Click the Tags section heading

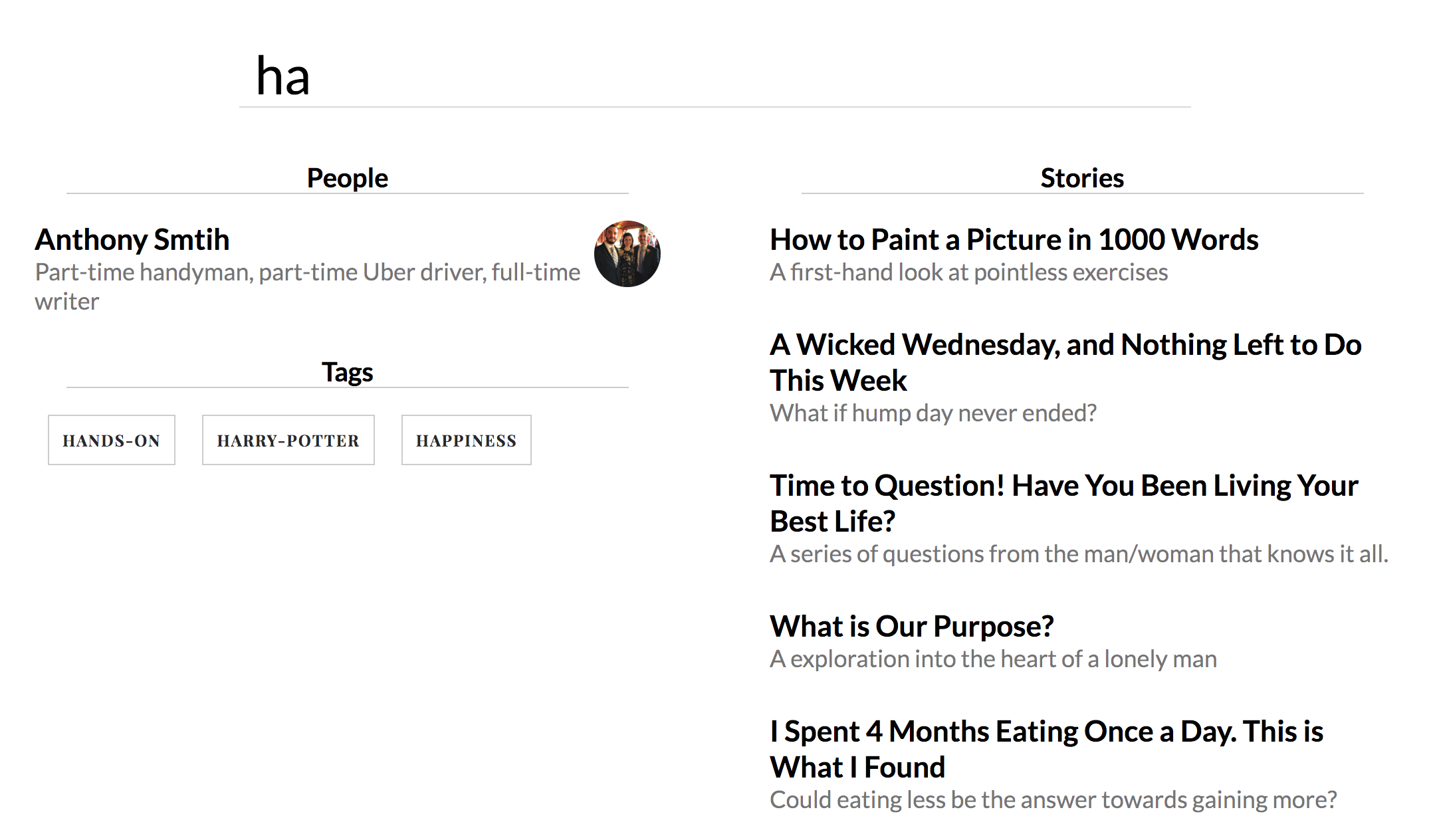coord(347,372)
